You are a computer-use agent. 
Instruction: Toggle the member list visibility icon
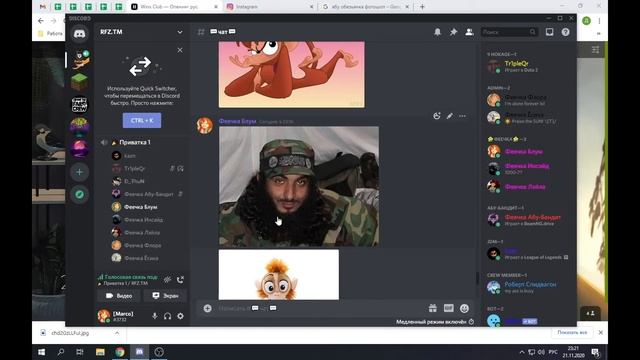(x=469, y=32)
